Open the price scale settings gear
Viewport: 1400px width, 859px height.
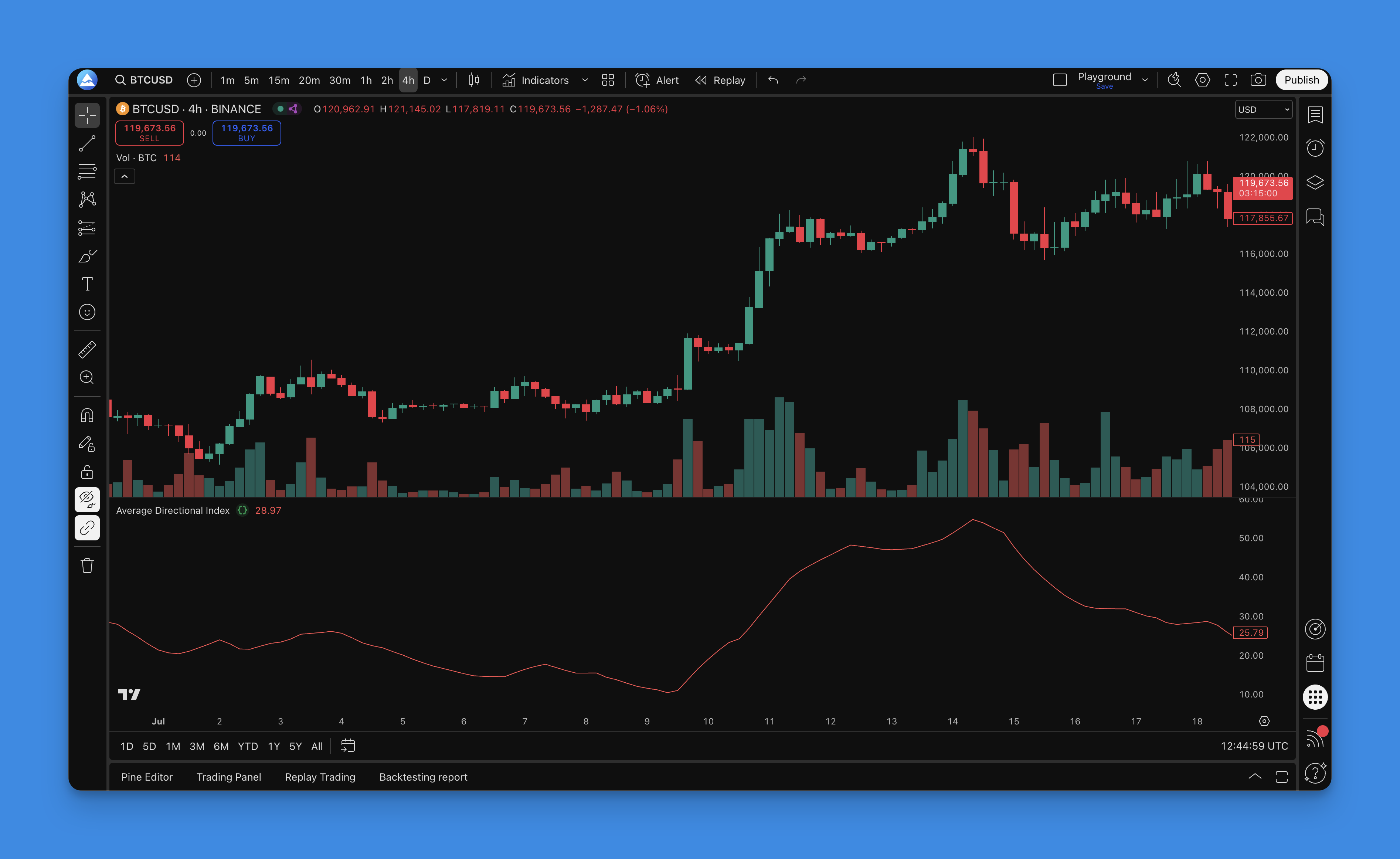1264,721
